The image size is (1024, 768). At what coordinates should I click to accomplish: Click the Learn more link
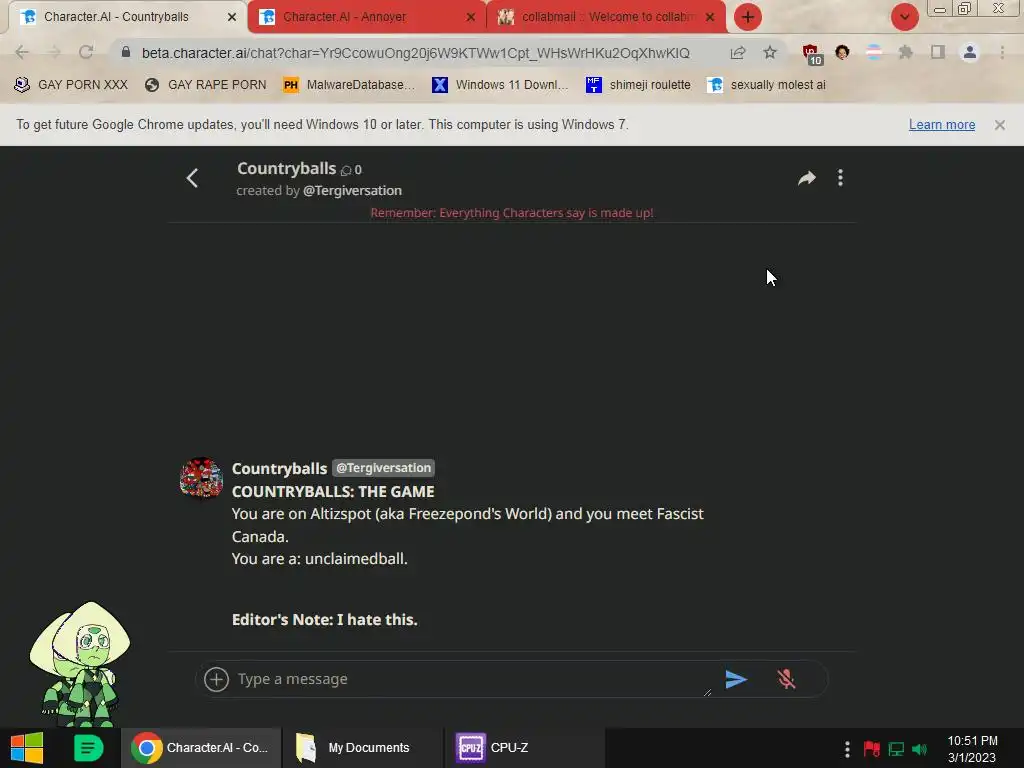point(942,125)
